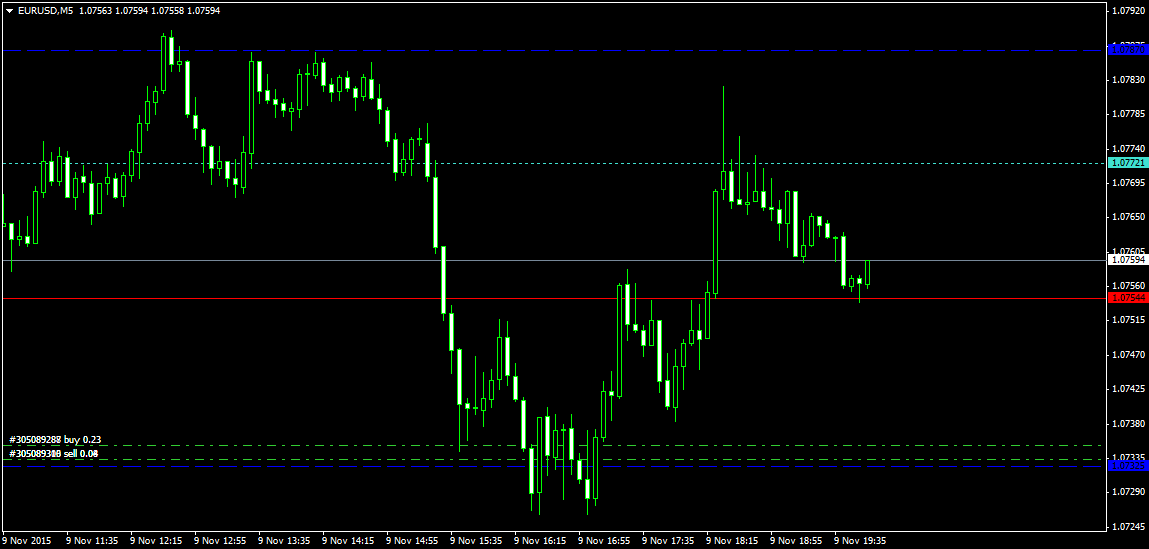Click the 1.07515 price scale value
This screenshot has height=549, width=1149.
[1128, 320]
